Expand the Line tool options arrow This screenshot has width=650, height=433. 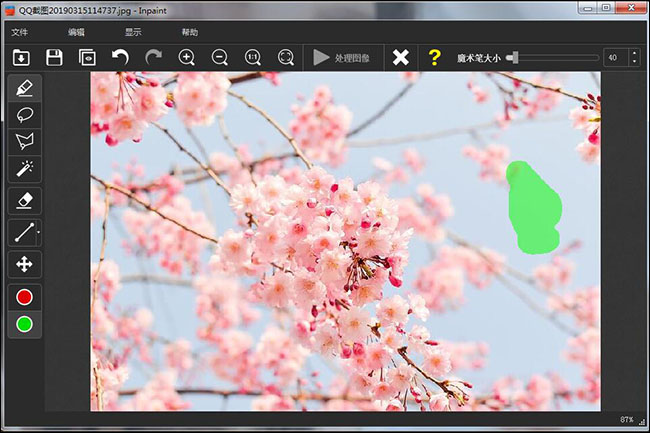[x=39, y=232]
